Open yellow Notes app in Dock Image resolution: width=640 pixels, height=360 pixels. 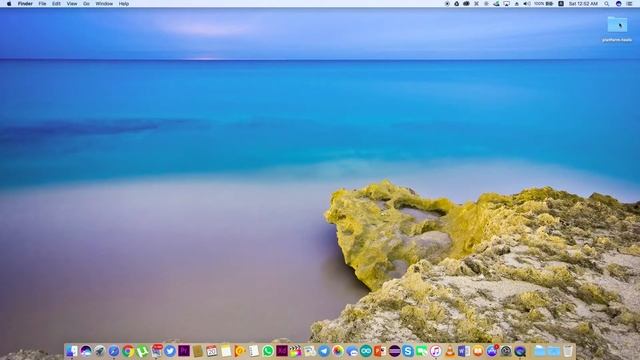click(226, 351)
